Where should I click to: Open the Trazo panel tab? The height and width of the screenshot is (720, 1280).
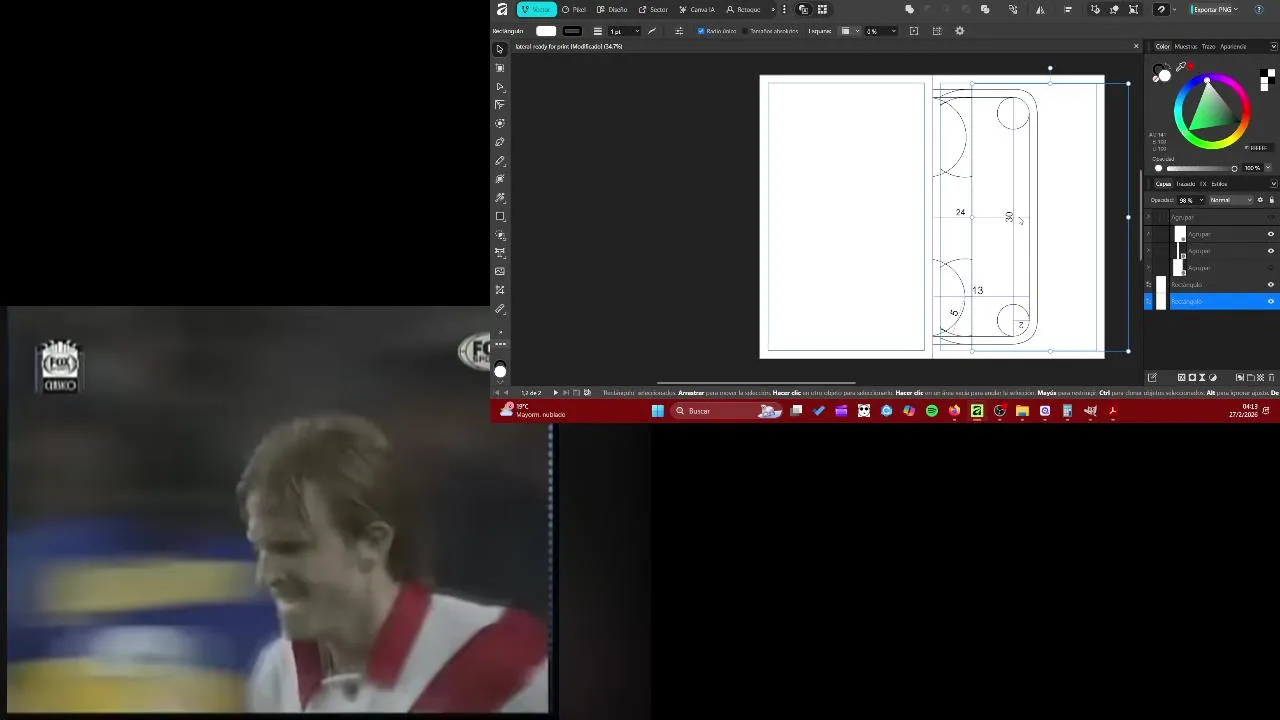(x=1208, y=46)
